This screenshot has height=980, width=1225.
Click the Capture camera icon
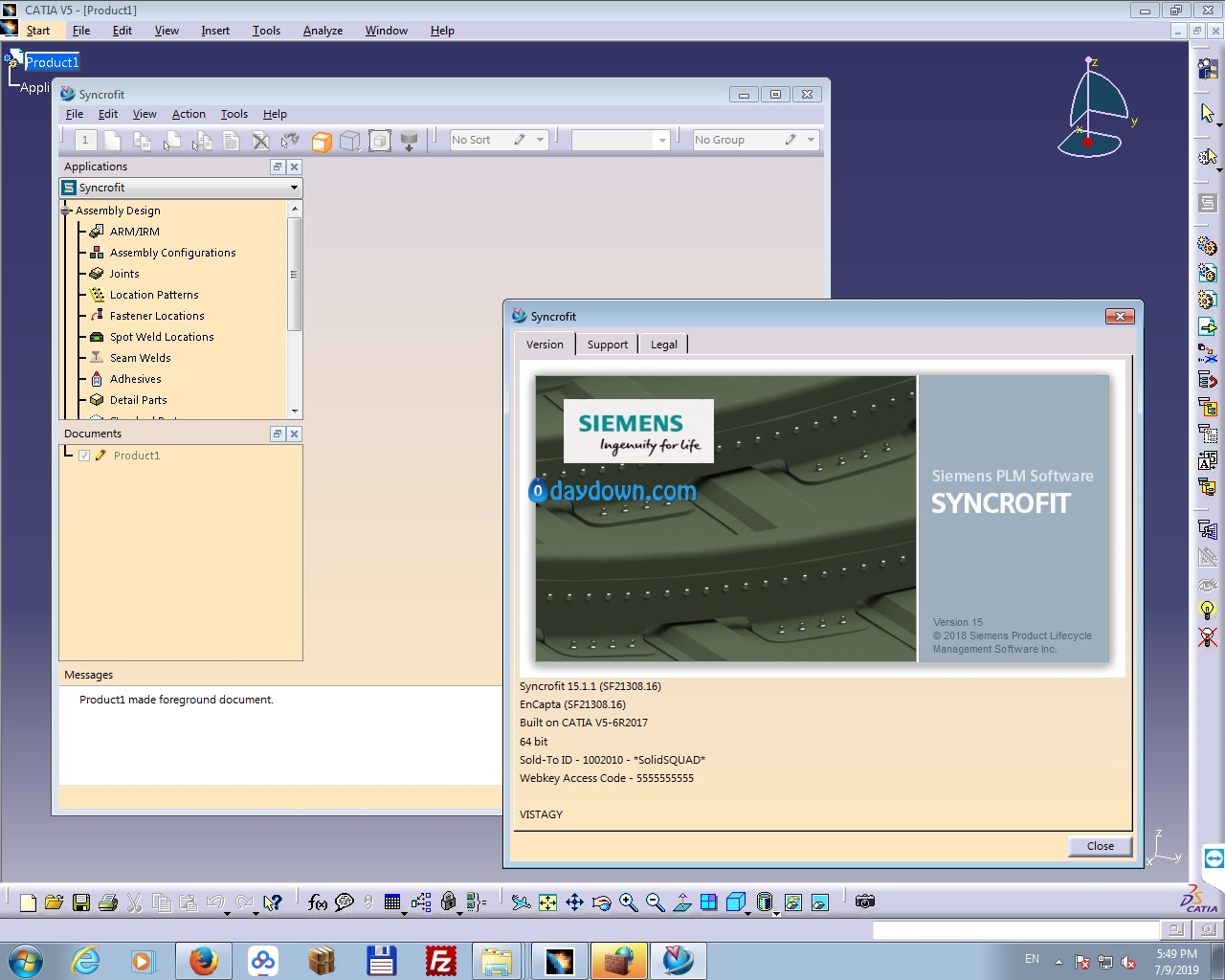click(x=865, y=902)
